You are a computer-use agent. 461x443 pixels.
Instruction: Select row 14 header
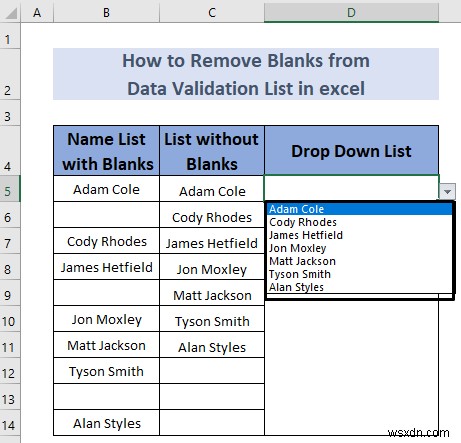pos(10,423)
